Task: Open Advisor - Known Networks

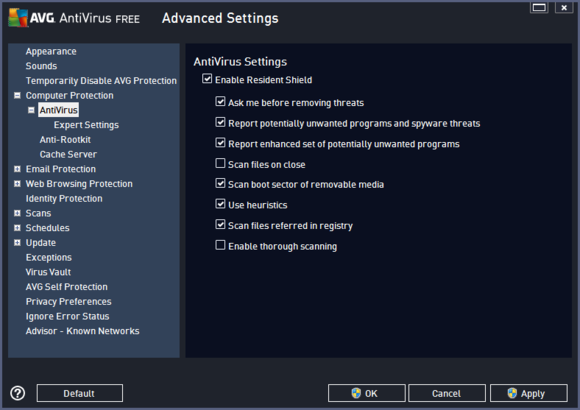Action: tap(82, 331)
